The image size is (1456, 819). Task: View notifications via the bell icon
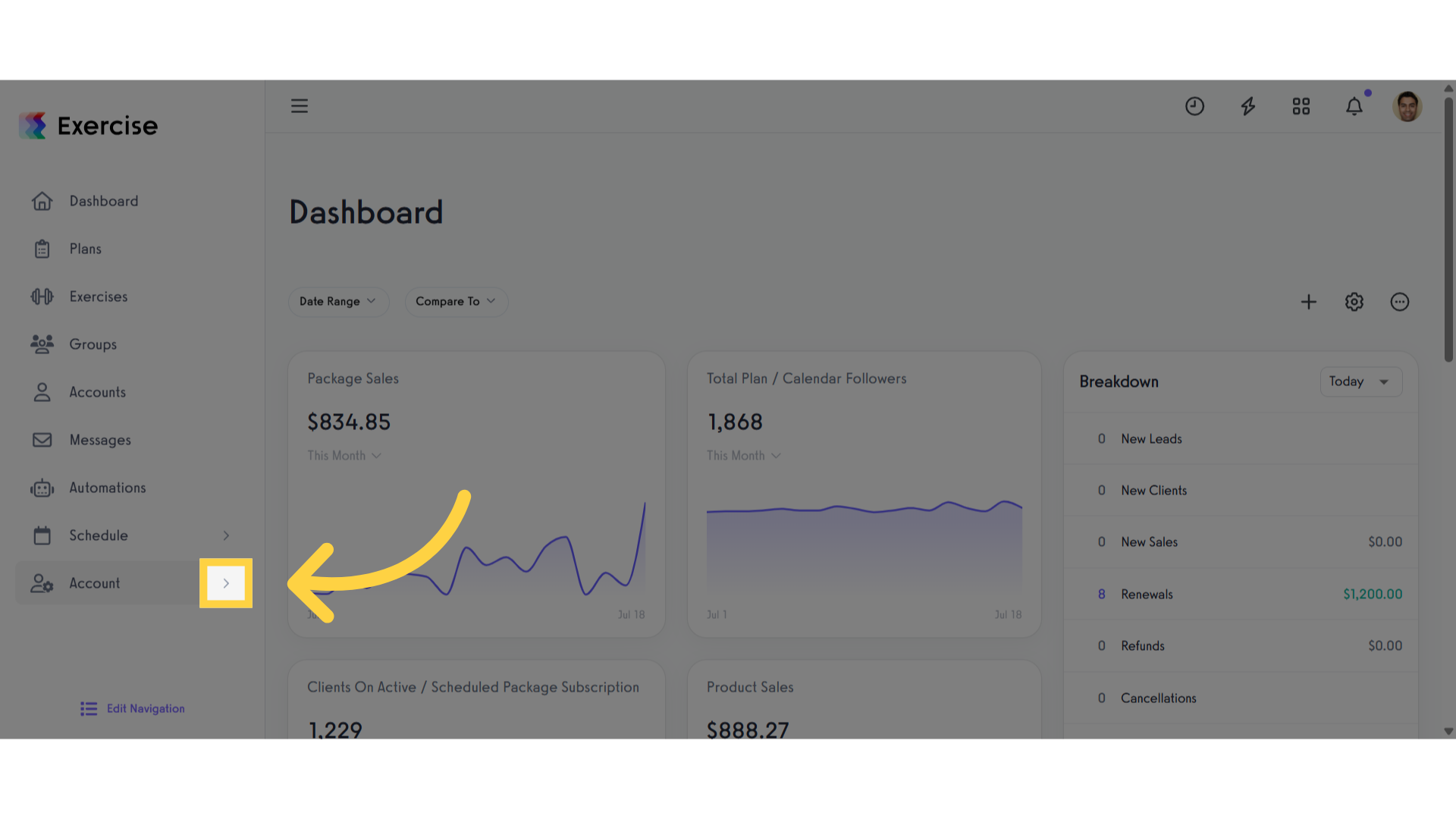point(1354,106)
